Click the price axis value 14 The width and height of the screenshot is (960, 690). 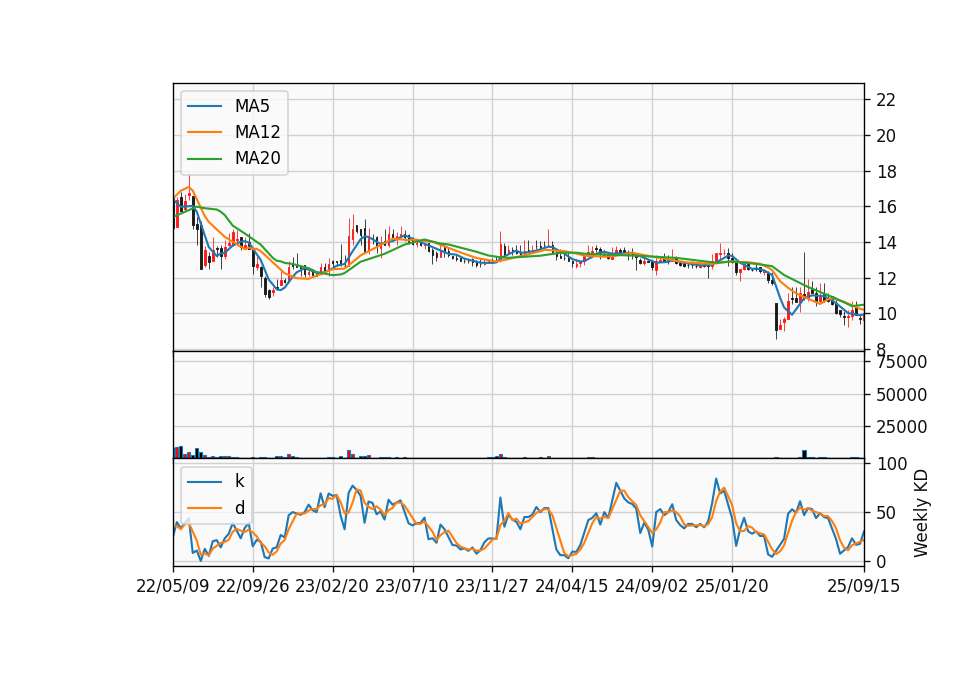pyautogui.click(x=886, y=243)
